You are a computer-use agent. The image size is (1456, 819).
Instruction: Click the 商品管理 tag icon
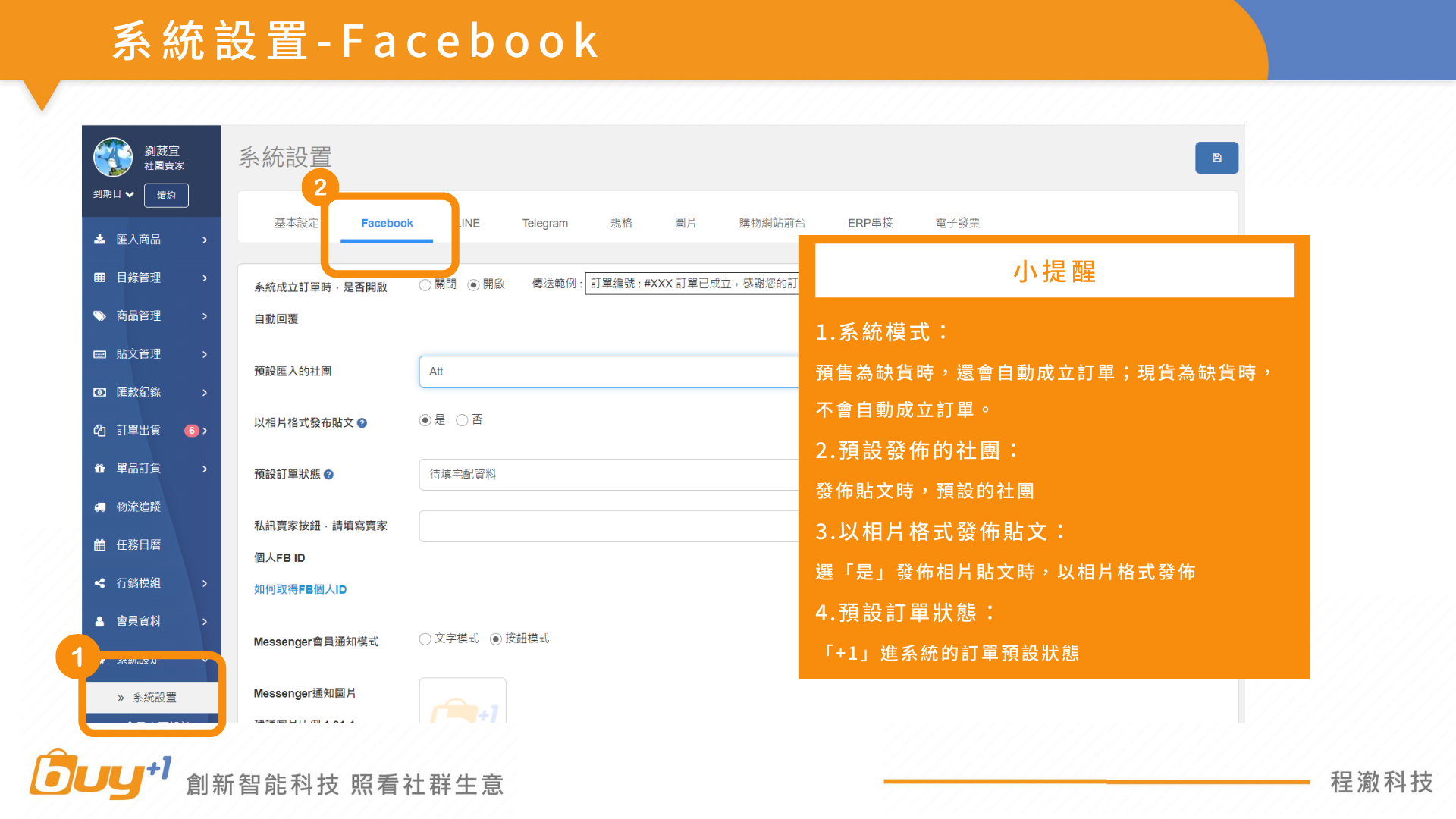99,315
